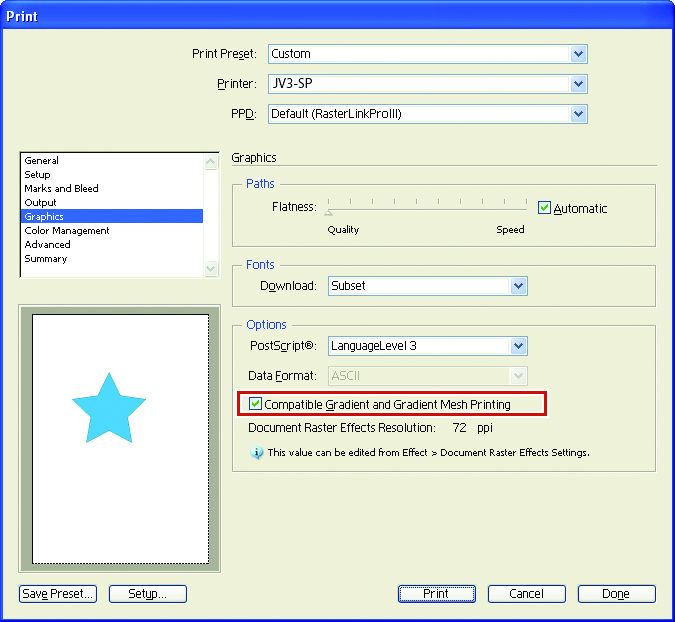Select General in the options list
Image resolution: width=675 pixels, height=622 pixels.
[42, 160]
